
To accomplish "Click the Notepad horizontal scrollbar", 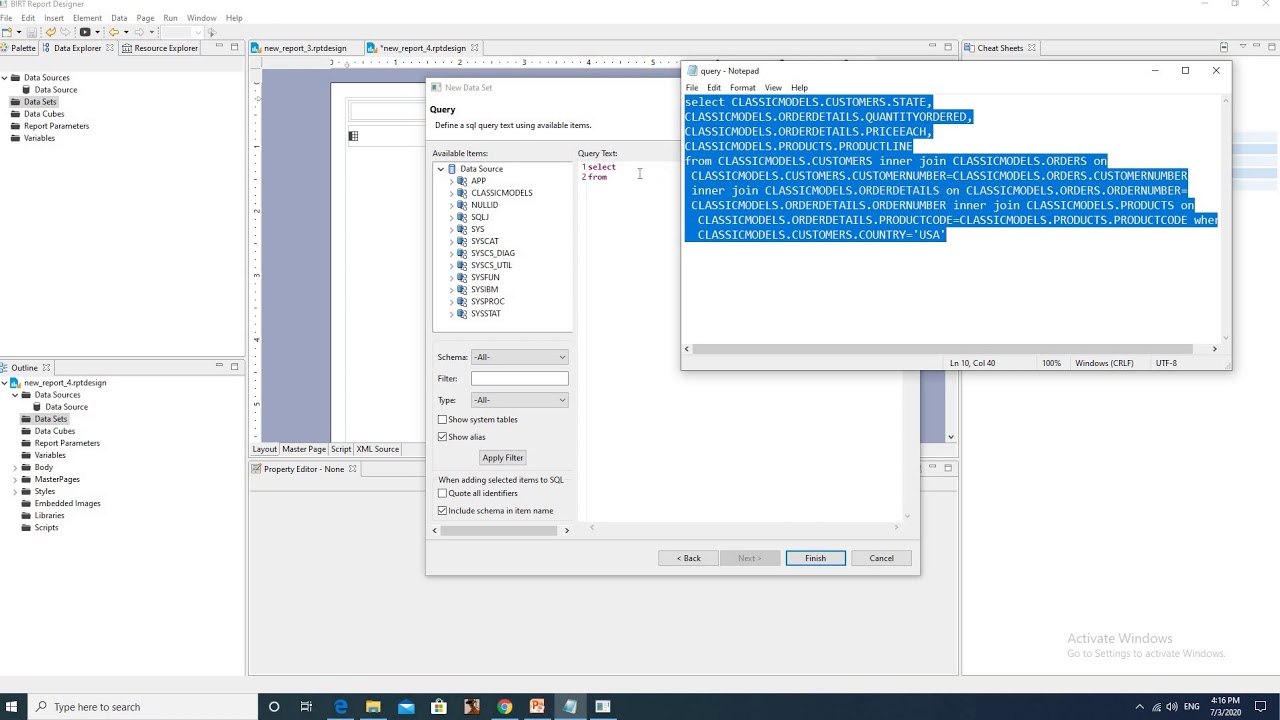I will click(942, 349).
